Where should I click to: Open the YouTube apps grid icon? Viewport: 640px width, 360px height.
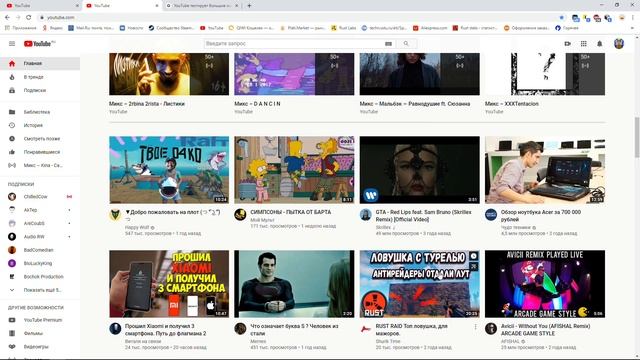[x=584, y=44]
